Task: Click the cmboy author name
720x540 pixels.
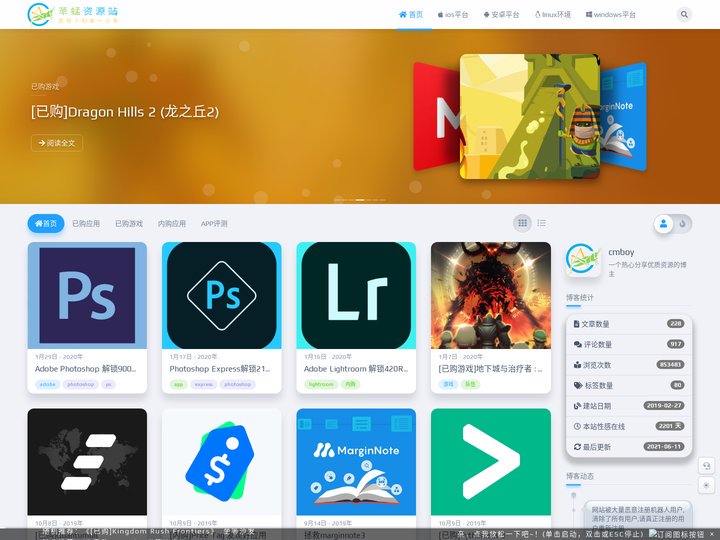Action: tap(621, 252)
